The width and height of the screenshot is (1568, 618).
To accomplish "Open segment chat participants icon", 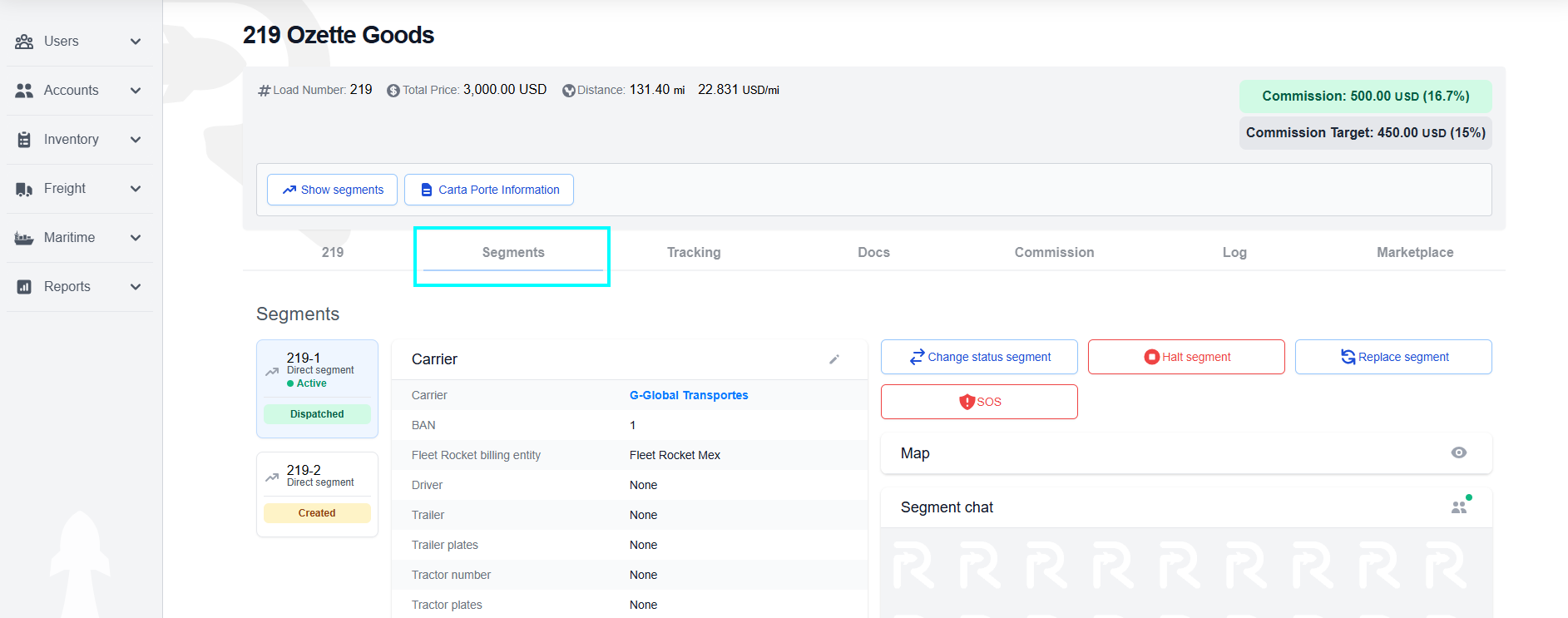I will coord(1459,507).
